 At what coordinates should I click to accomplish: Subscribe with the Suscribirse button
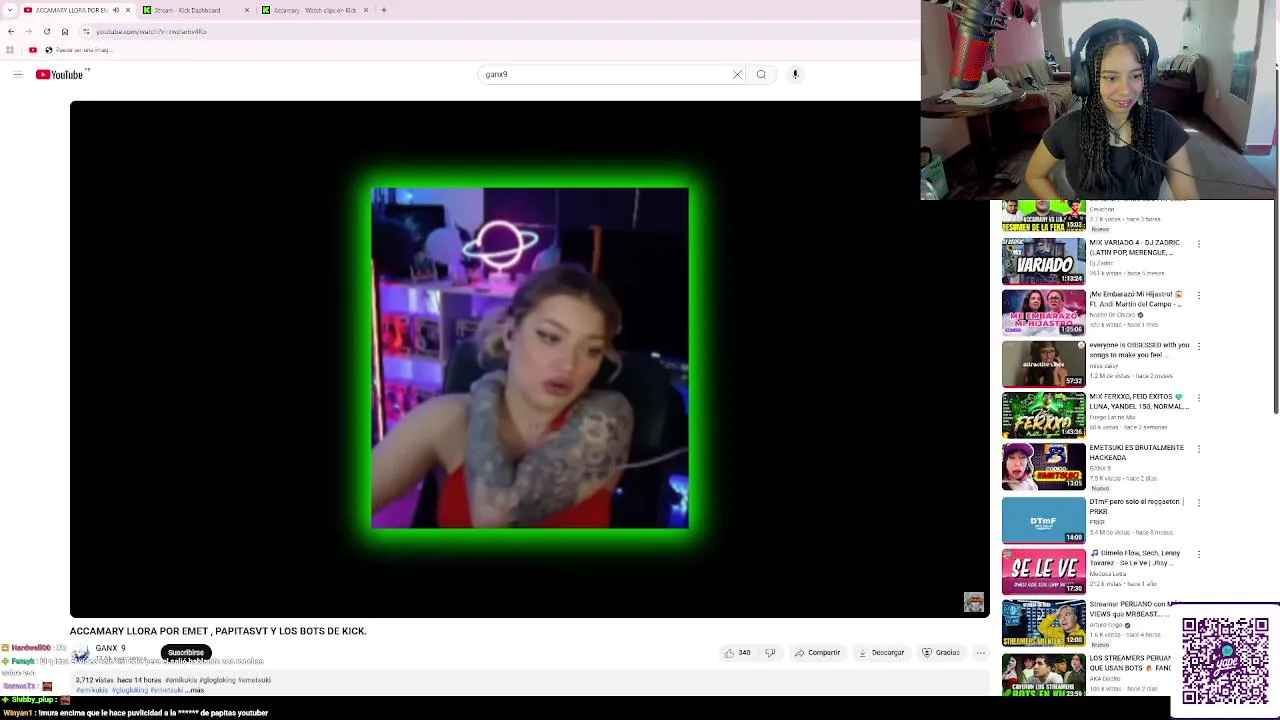(186, 653)
